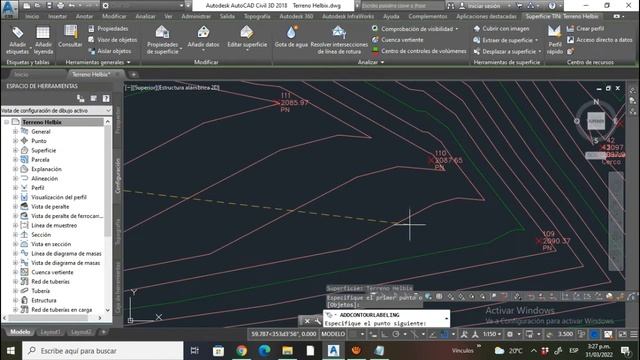Click the Añadir datos icon
Image resolution: width=640 pixels, height=360 pixels.
point(203,33)
